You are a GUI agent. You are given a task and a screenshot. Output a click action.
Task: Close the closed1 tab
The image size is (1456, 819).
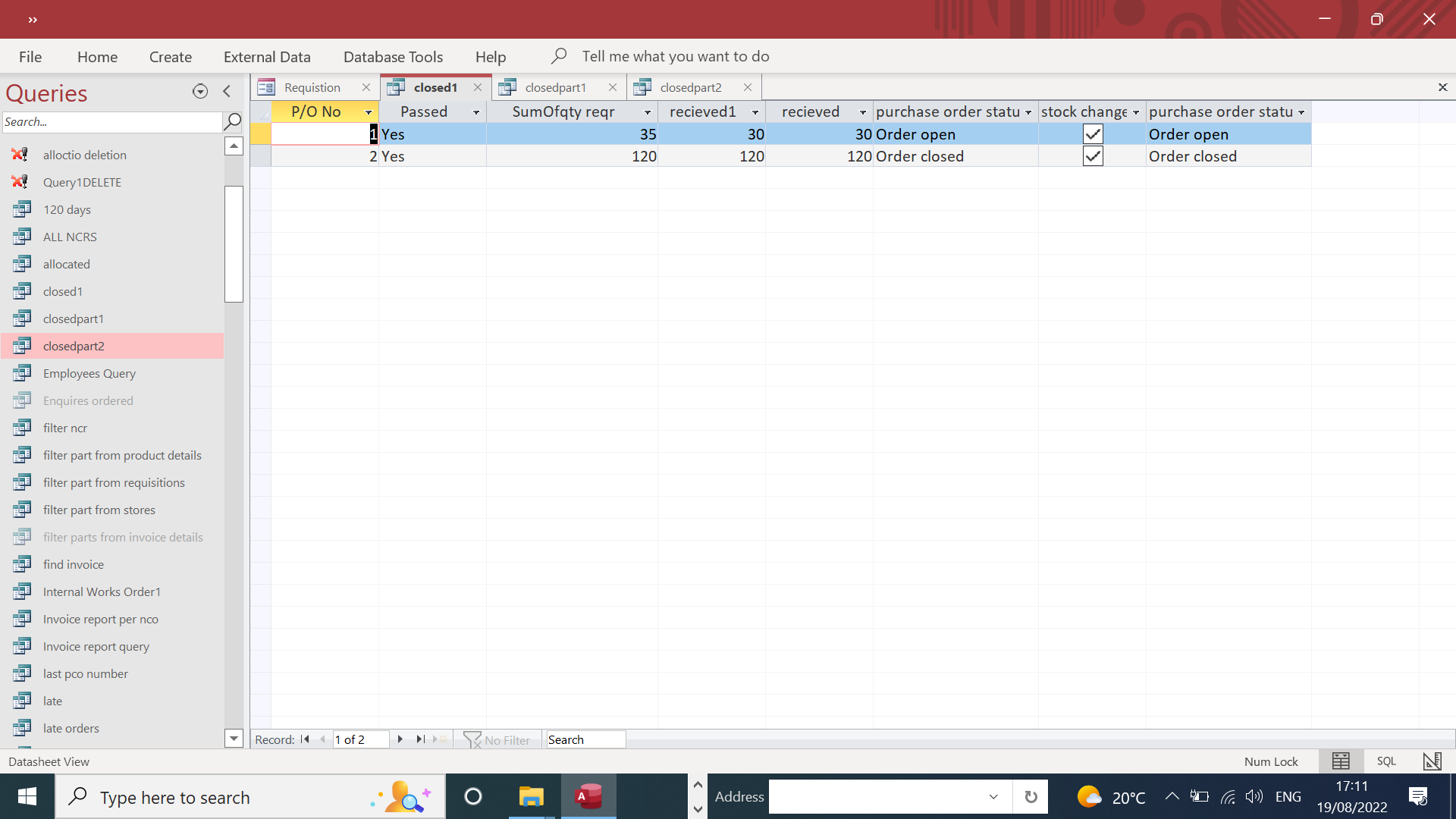(x=478, y=87)
